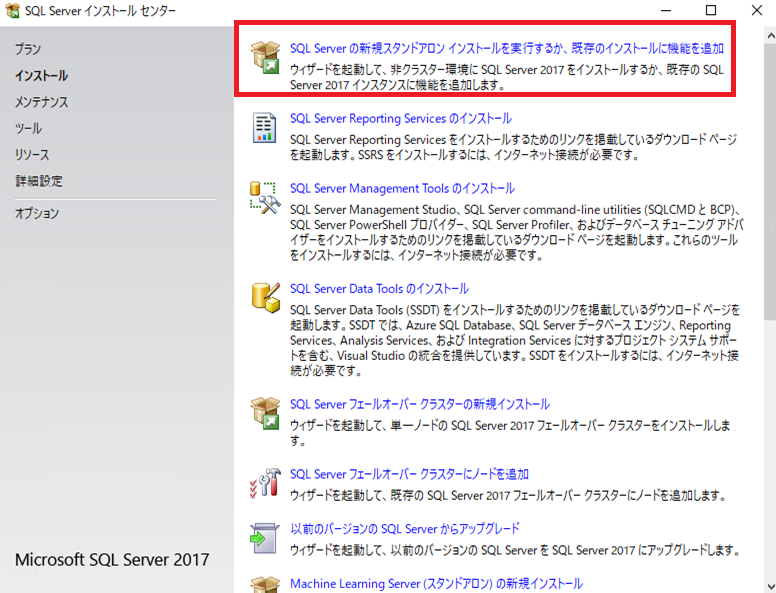Start フェールオーバー クラスターの新規インストール link
This screenshot has height=593, width=776.
pos(420,404)
